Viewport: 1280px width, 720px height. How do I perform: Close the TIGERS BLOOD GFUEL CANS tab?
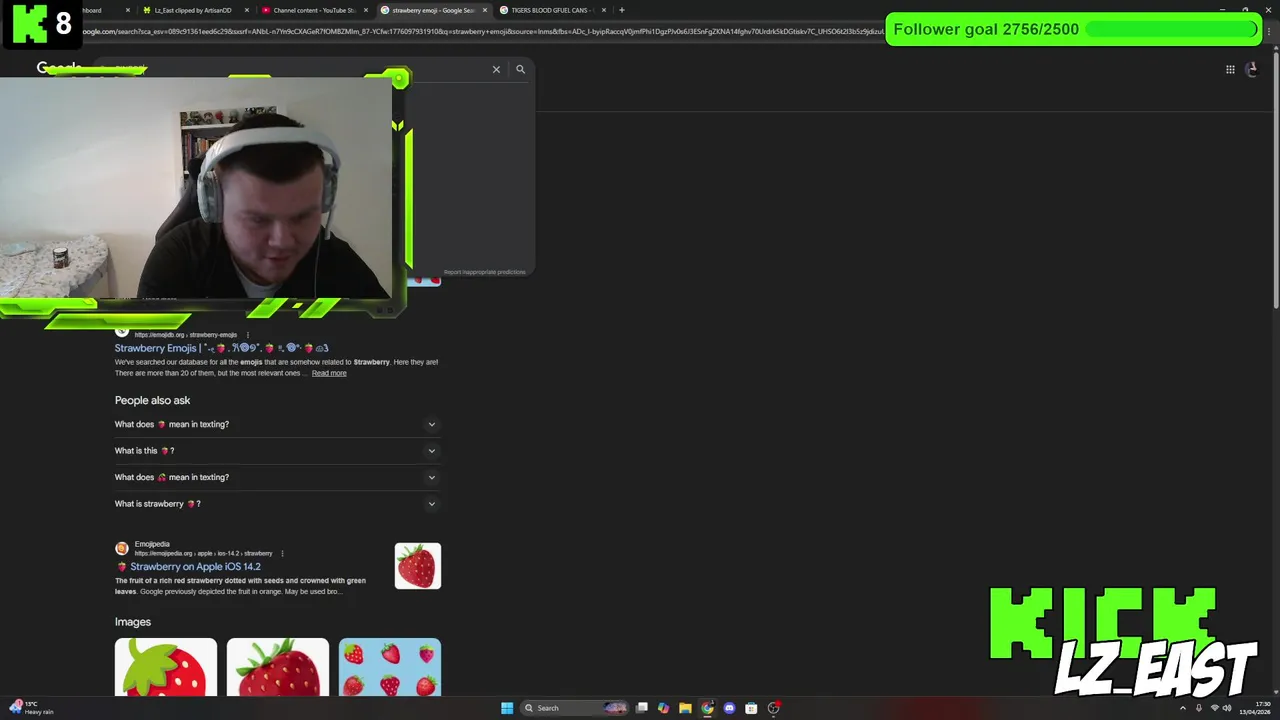[604, 10]
